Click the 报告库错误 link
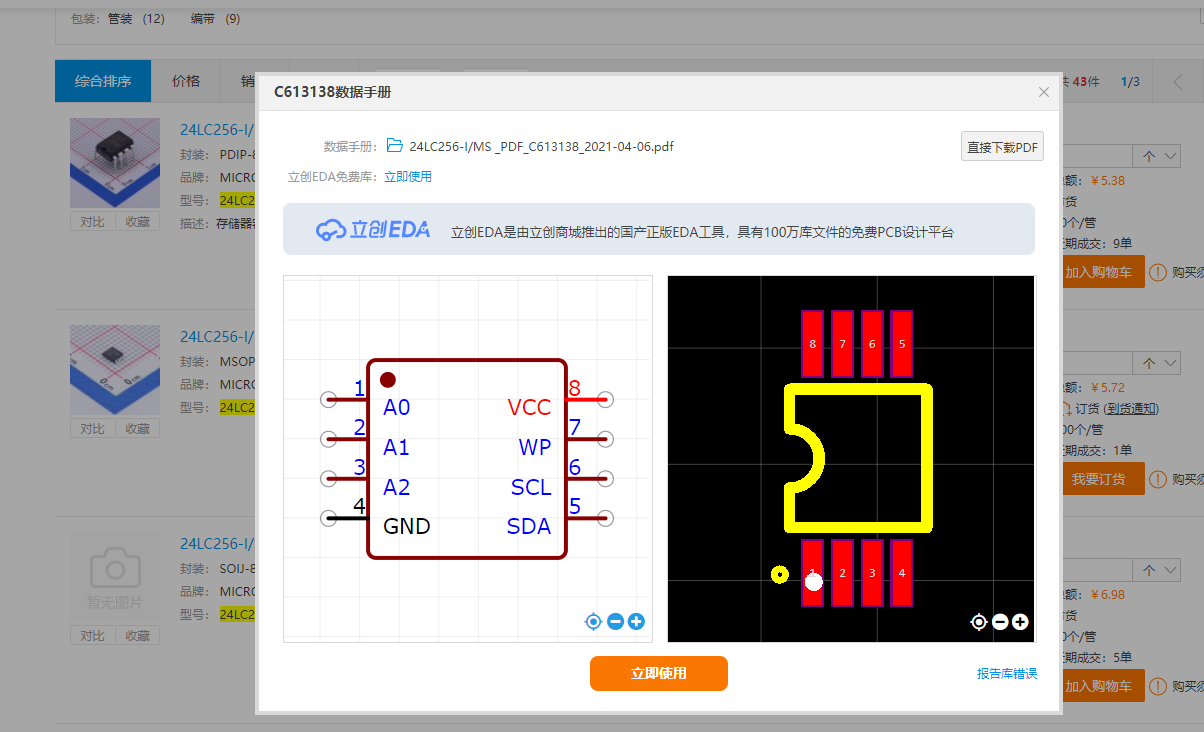Image resolution: width=1204 pixels, height=732 pixels. (x=1007, y=674)
